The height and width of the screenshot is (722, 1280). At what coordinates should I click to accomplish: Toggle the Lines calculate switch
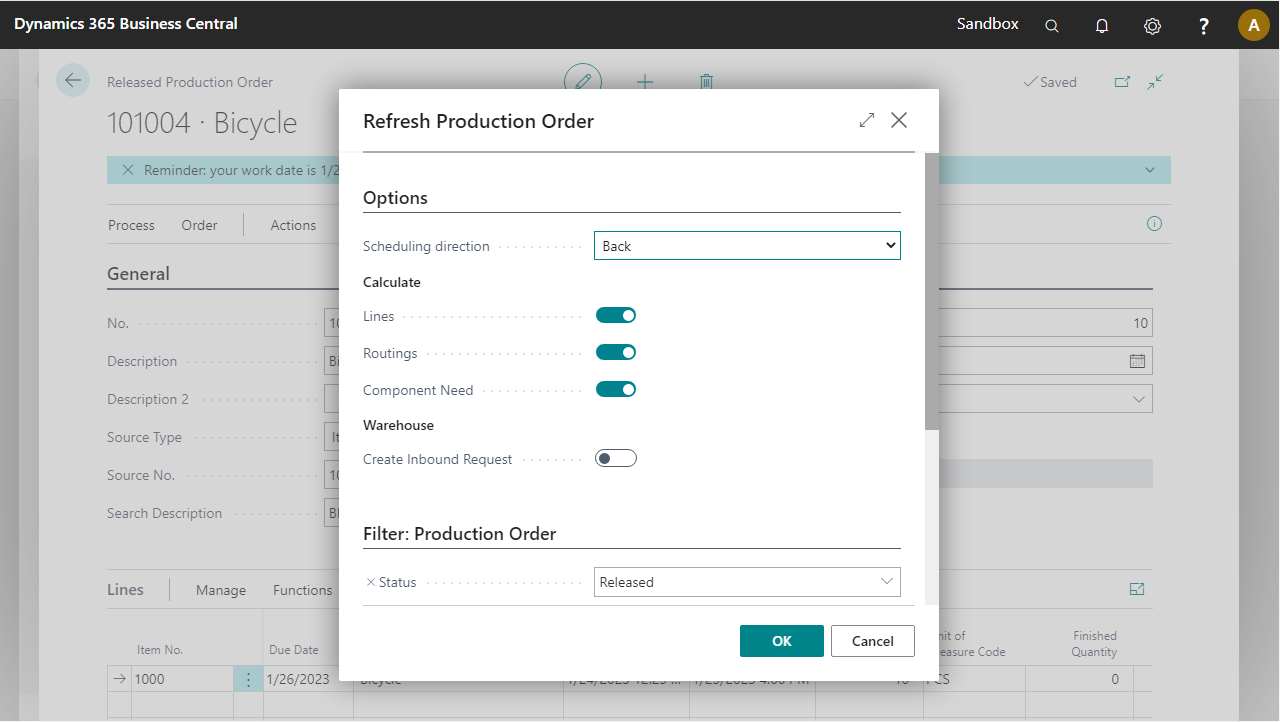click(616, 315)
